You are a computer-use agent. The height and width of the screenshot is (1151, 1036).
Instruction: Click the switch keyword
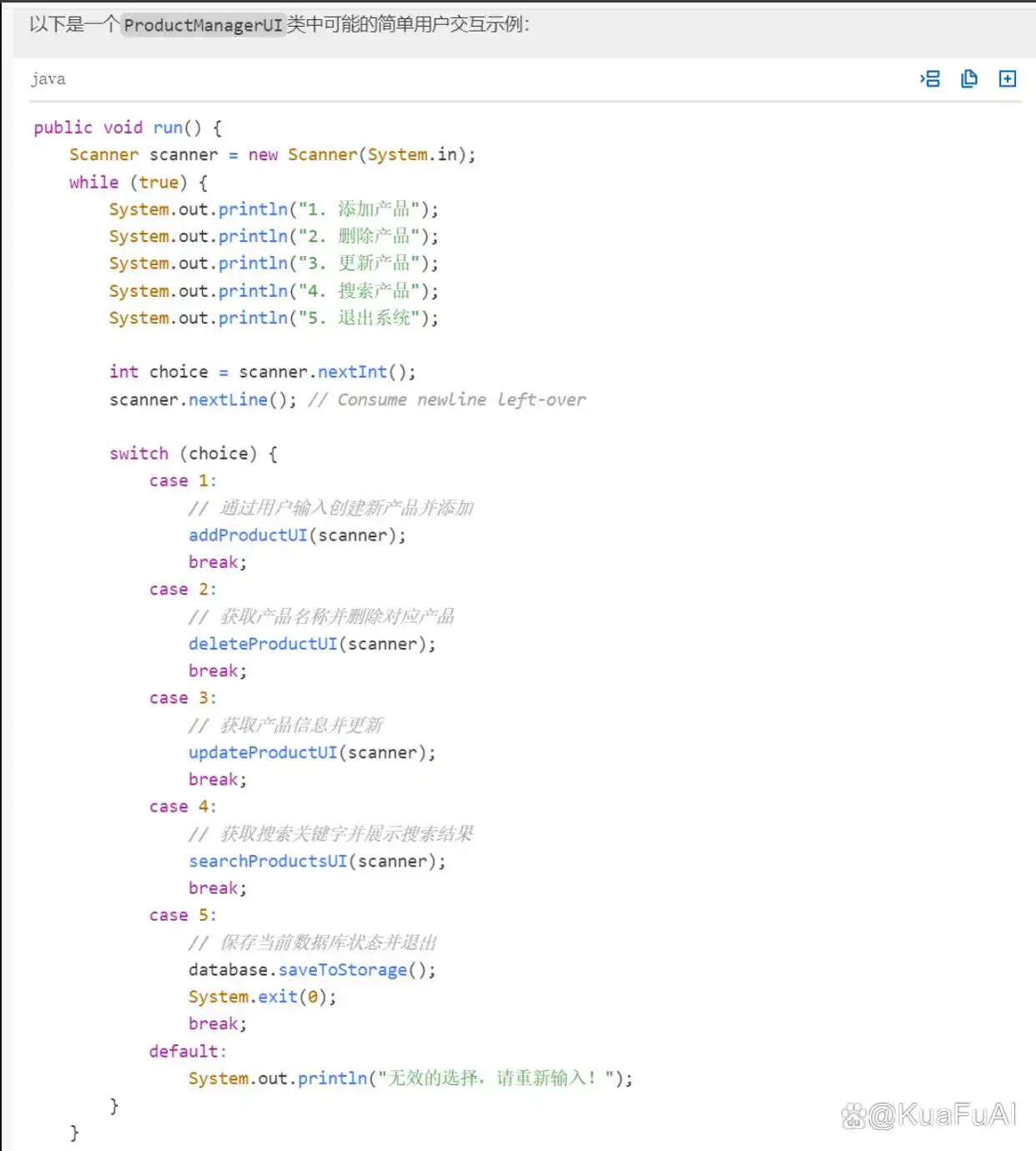(138, 454)
